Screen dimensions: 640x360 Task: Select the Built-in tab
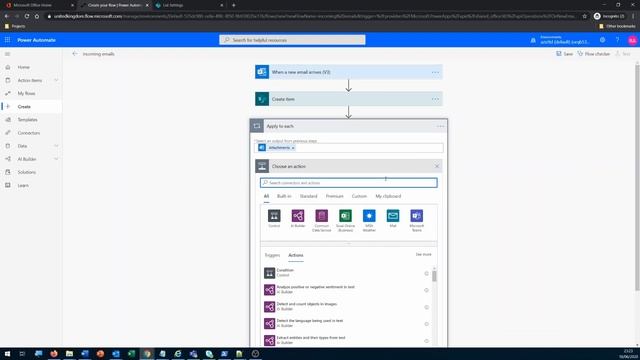tap(284, 196)
